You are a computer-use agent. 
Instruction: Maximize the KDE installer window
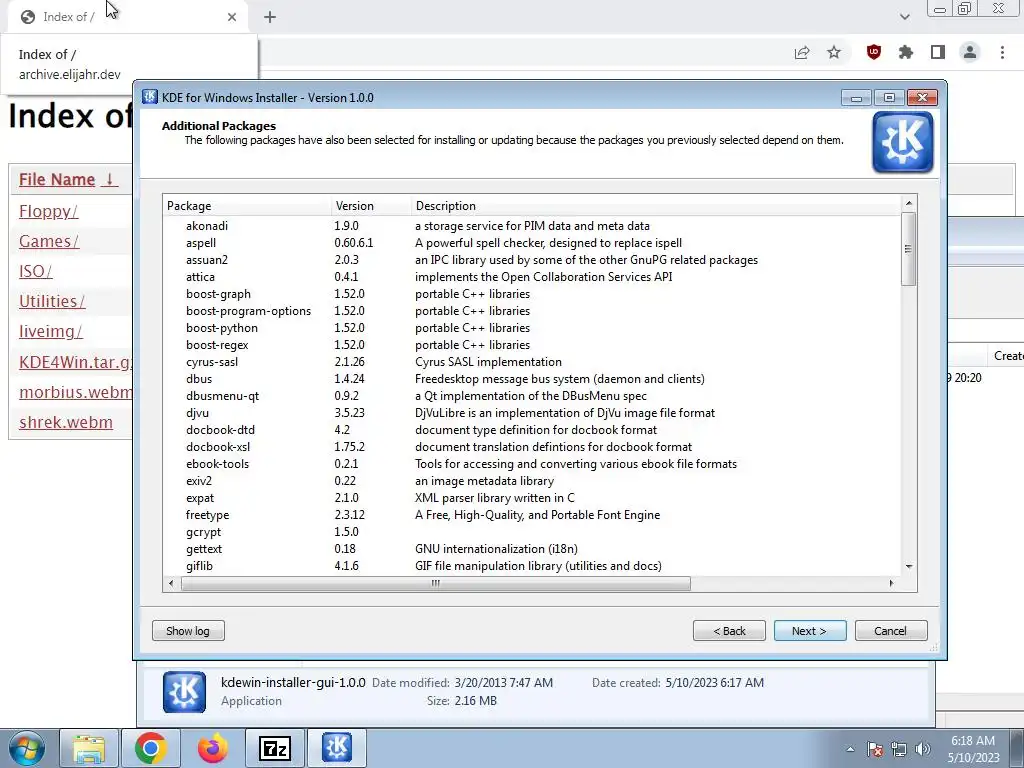click(889, 98)
